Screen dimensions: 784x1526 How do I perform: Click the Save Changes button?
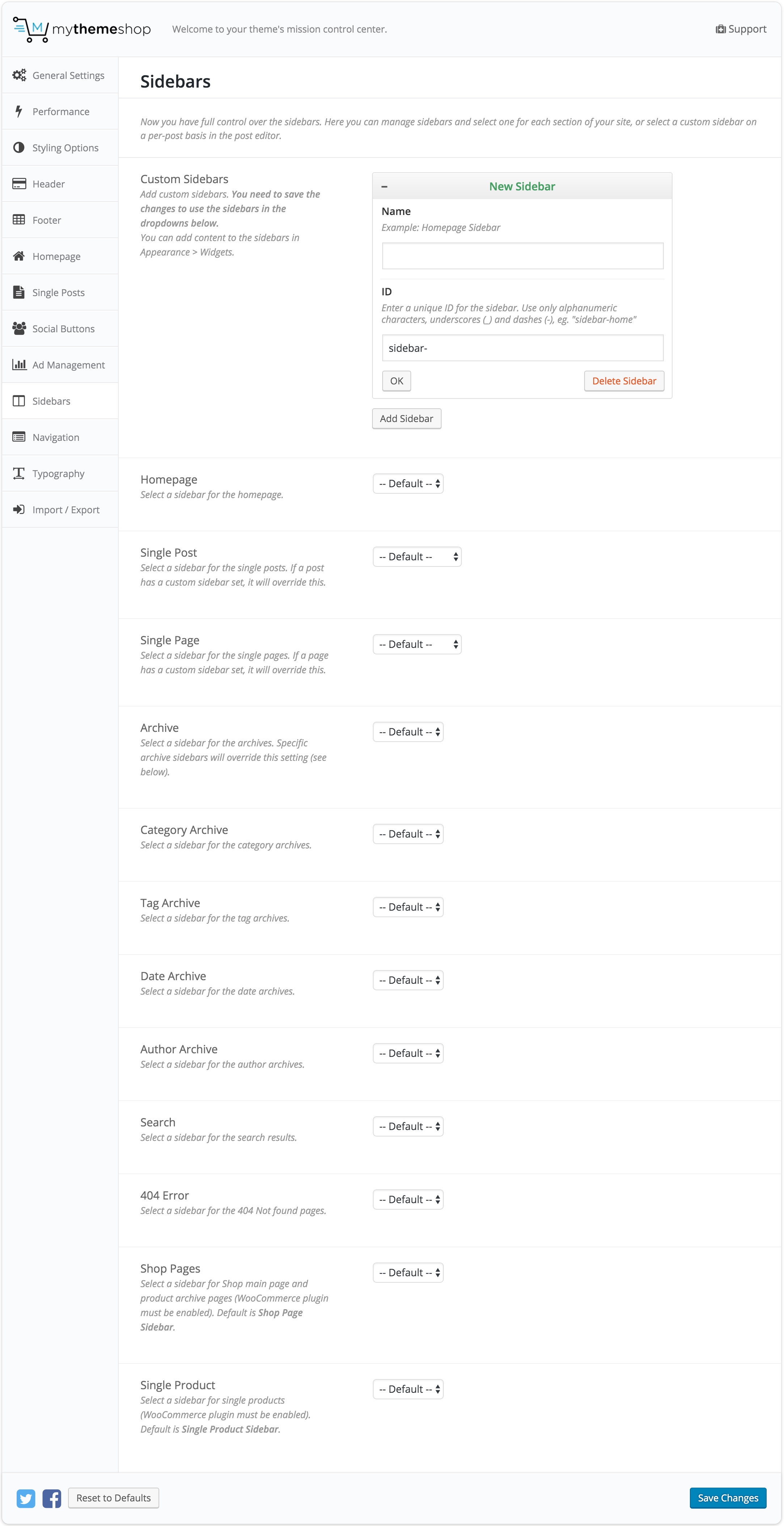[x=728, y=1497]
